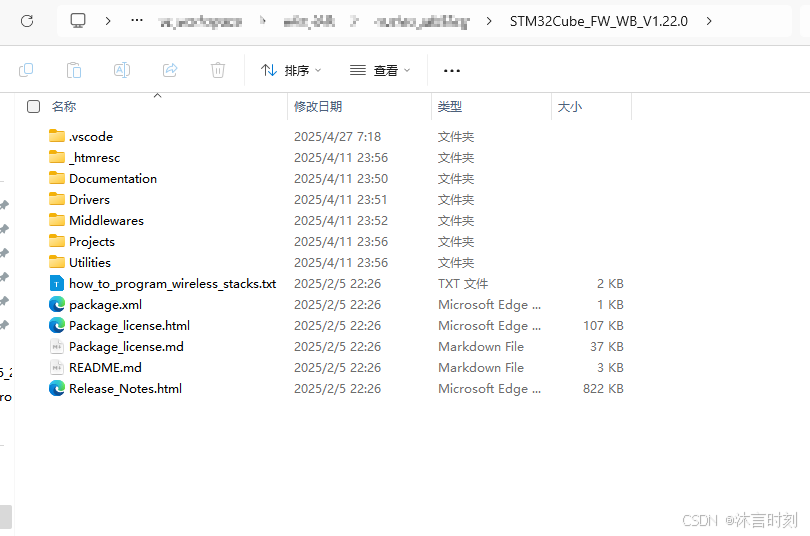Open the 排序 sort dropdown
This screenshot has height=536, width=810.
click(x=291, y=70)
